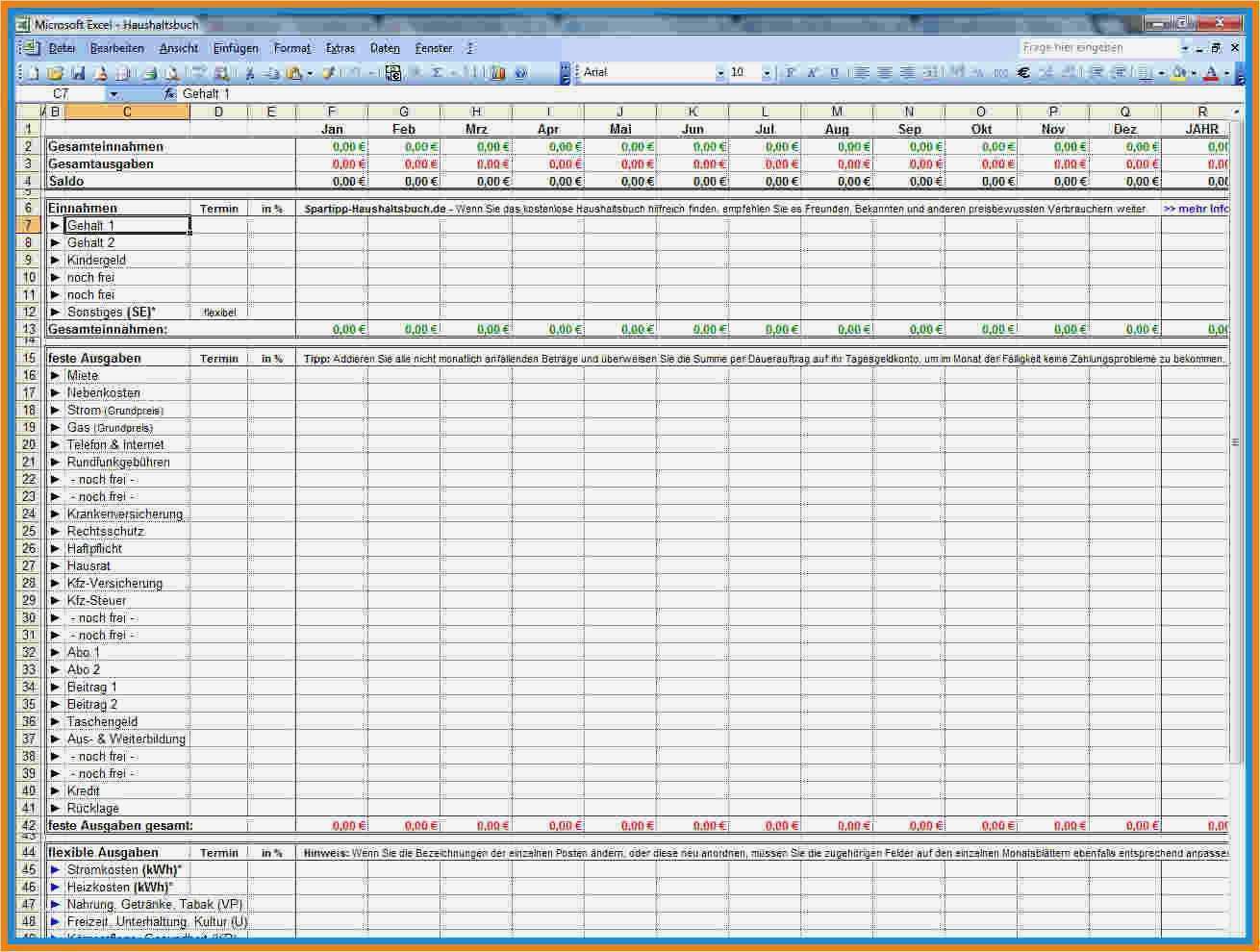Image resolution: width=1260 pixels, height=952 pixels.
Task: Select the Jan Gesamteinnahmen 0,00 € cell
Action: (332, 146)
